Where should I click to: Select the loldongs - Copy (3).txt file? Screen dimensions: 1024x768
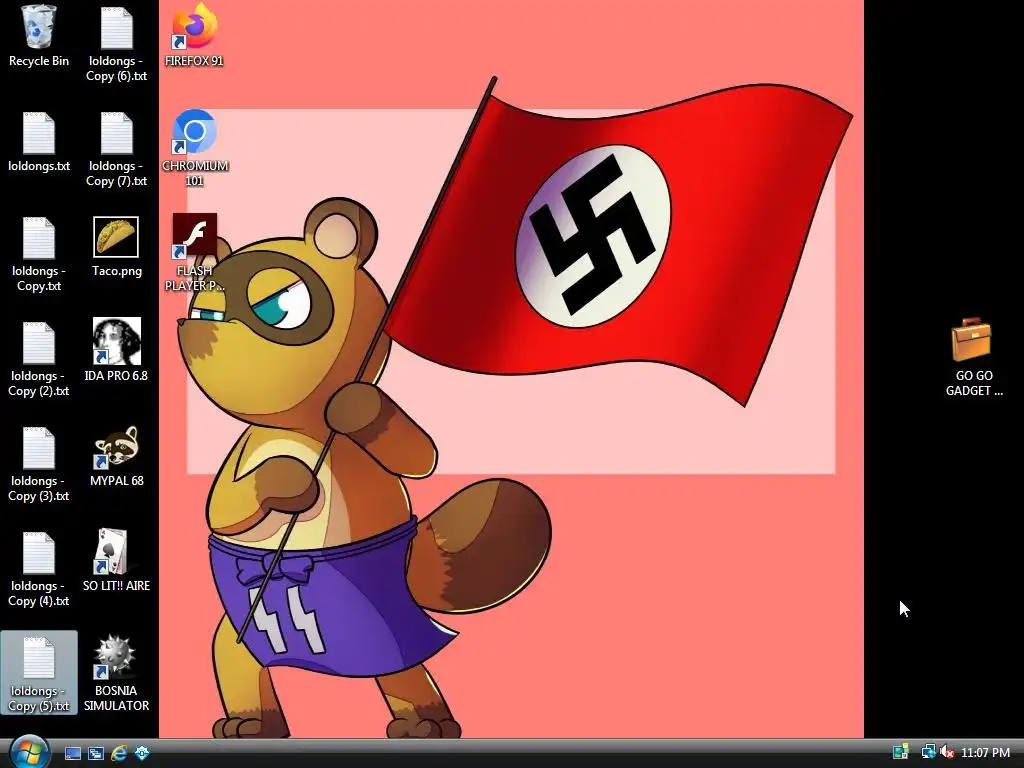coord(39,464)
